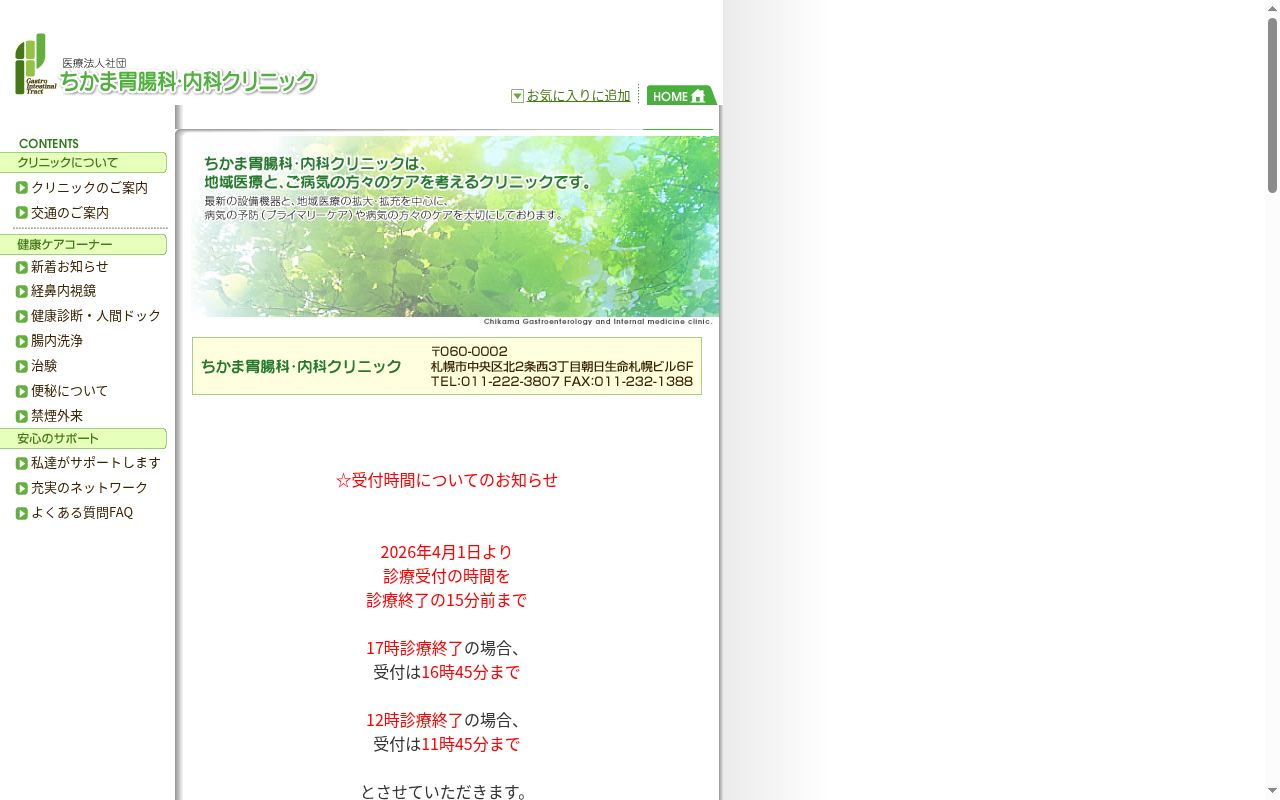1280x800 pixels.
Task: Open 交通のご案内 menu item
Action: [70, 212]
